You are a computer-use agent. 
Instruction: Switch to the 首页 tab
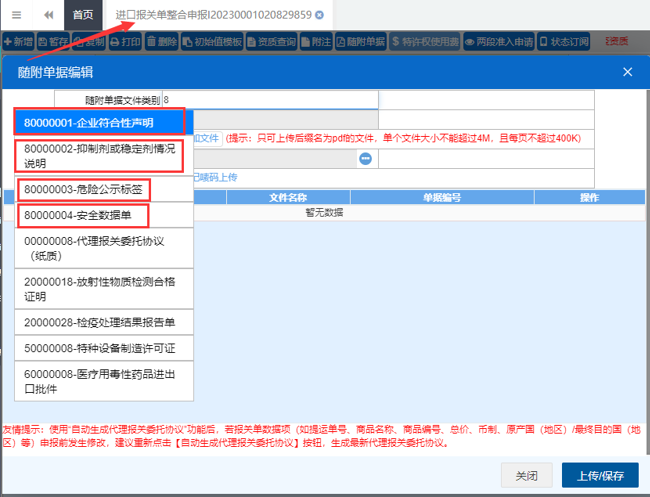84,15
